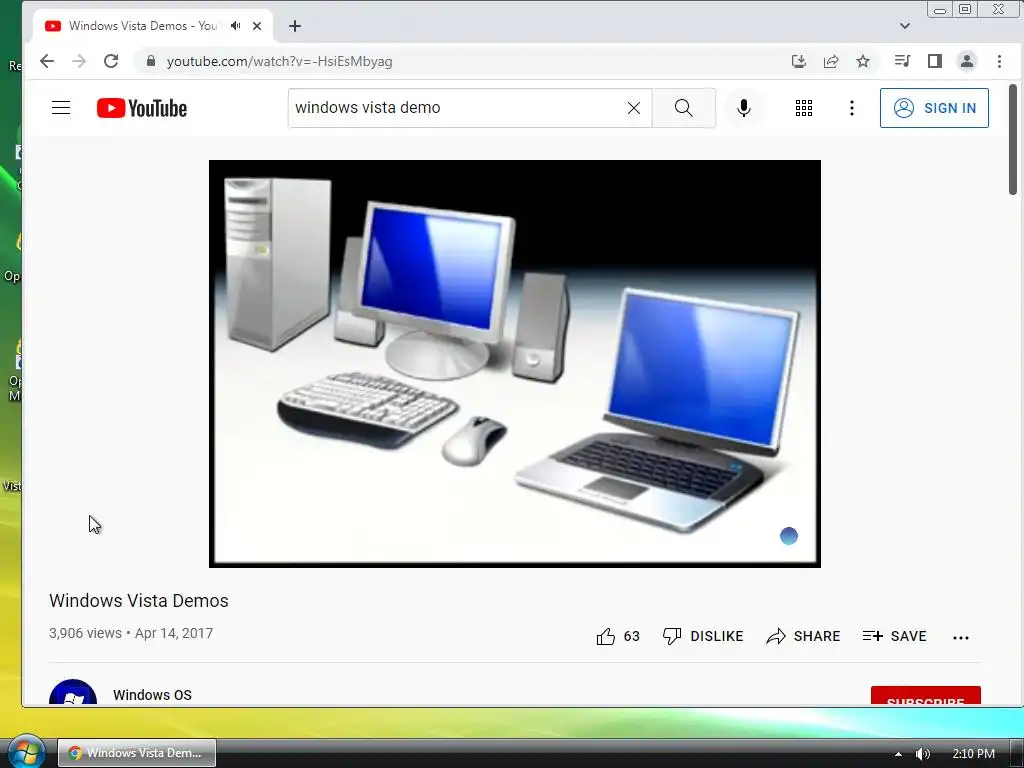This screenshot has height=768, width=1024.
Task: Open Chrome's three-dot menu
Action: point(999,61)
